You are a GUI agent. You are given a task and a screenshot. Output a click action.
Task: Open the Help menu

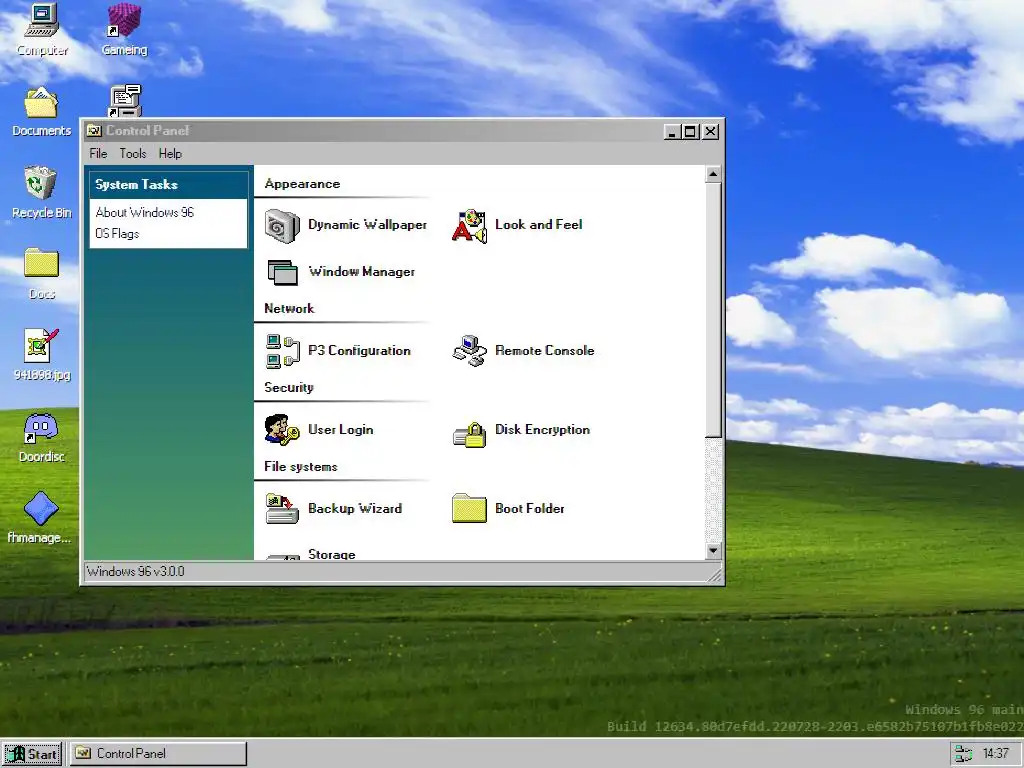tap(170, 153)
